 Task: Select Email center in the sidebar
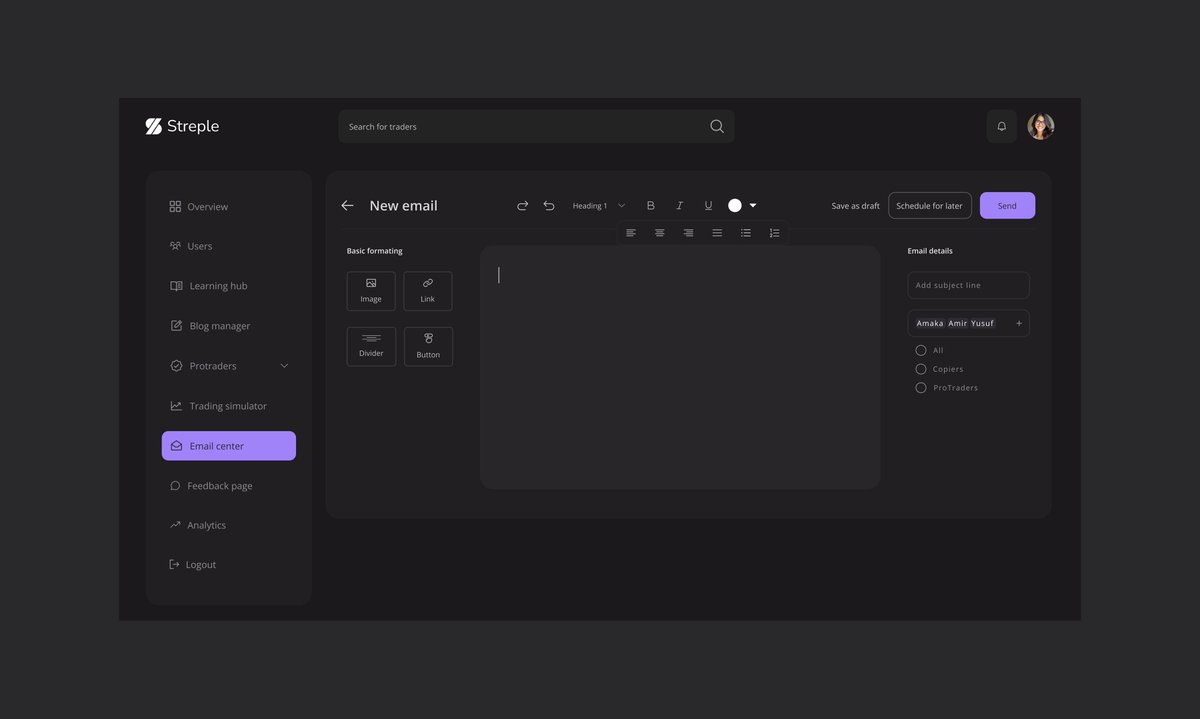[x=229, y=446]
